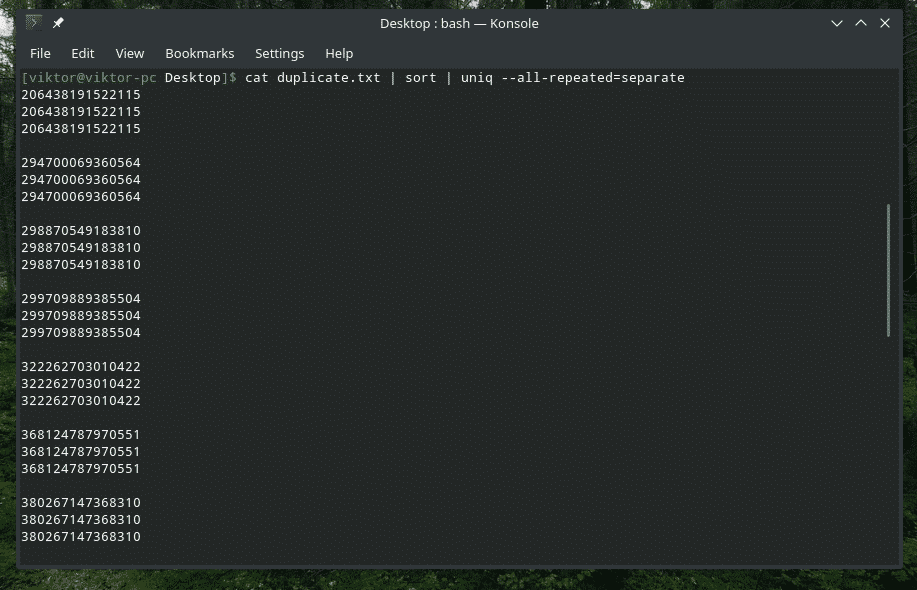Open the Help menu
This screenshot has height=590, width=917.
pyautogui.click(x=339, y=53)
